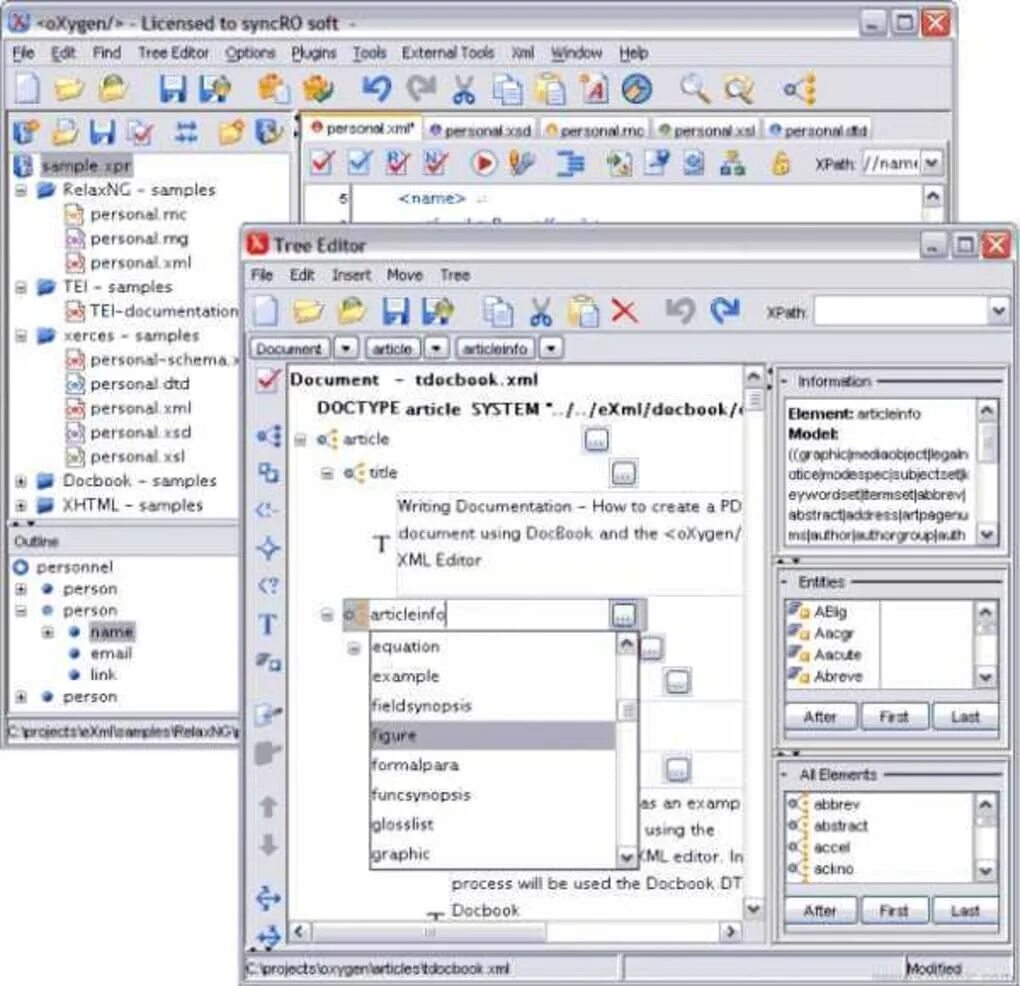Image resolution: width=1020 pixels, height=986 pixels.
Task: Click New document icon in oXygen main toolbar
Action: coord(27,88)
